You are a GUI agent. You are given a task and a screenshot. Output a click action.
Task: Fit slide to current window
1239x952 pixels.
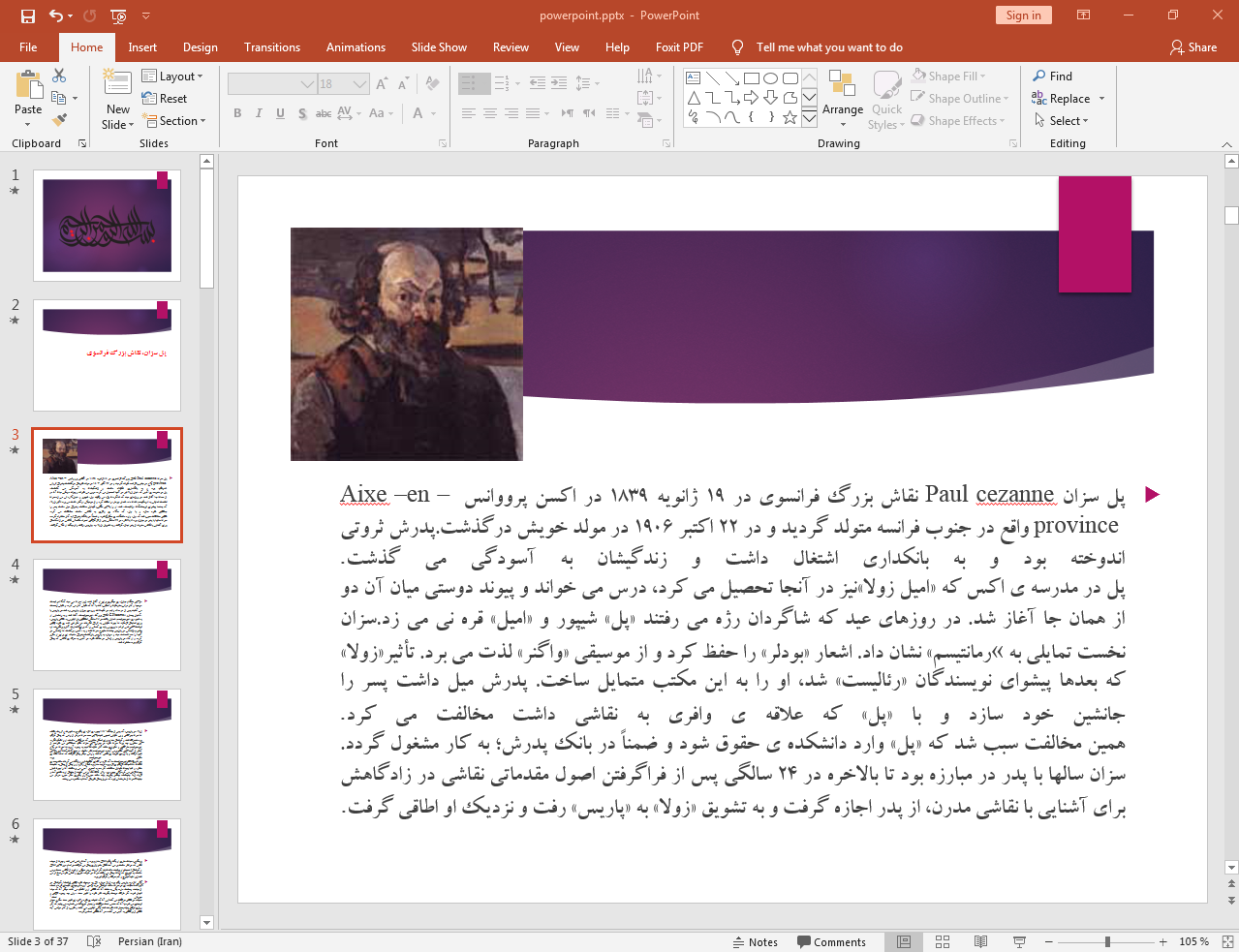pyautogui.click(x=1227, y=941)
